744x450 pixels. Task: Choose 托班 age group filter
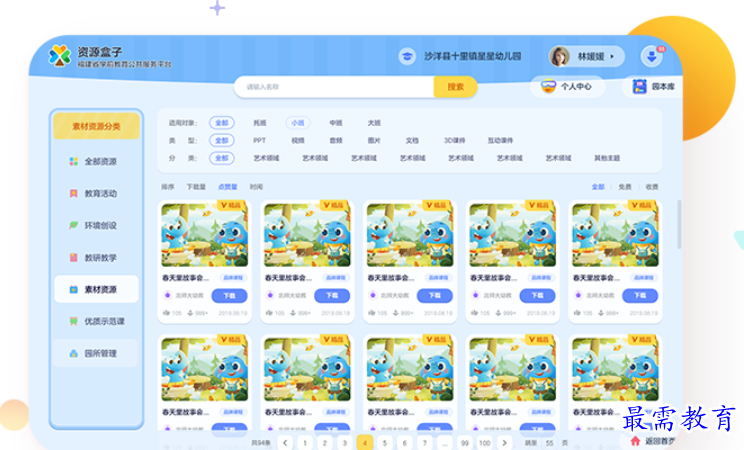(x=260, y=123)
